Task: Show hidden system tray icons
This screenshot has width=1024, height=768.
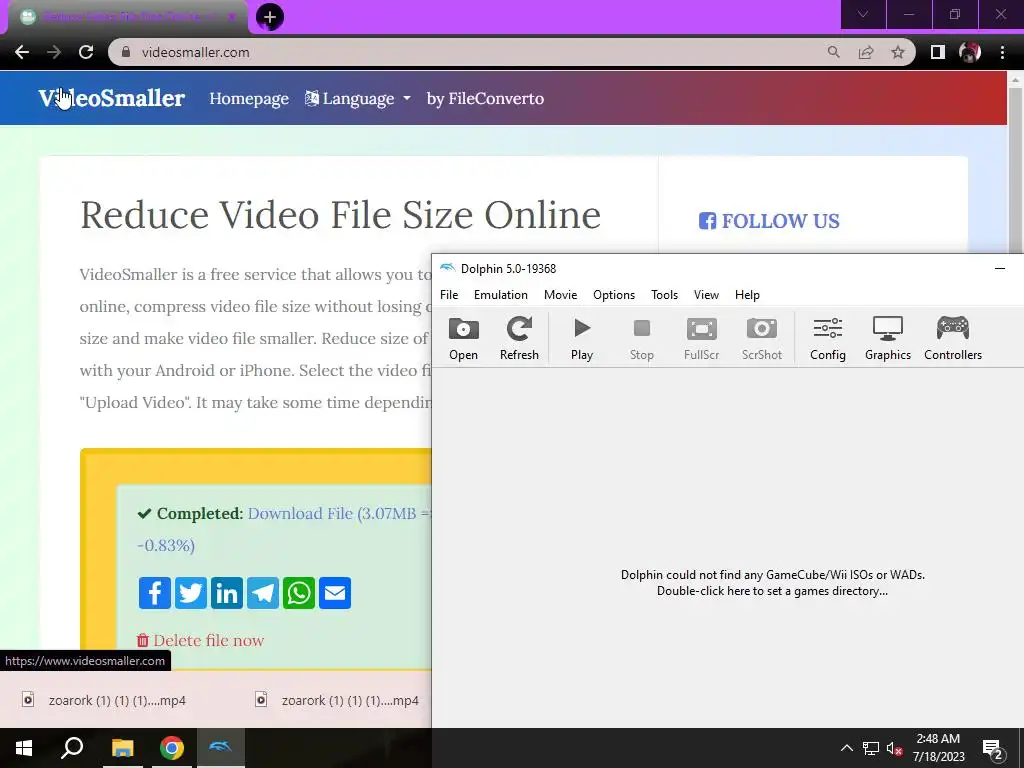Action: pyautogui.click(x=846, y=748)
